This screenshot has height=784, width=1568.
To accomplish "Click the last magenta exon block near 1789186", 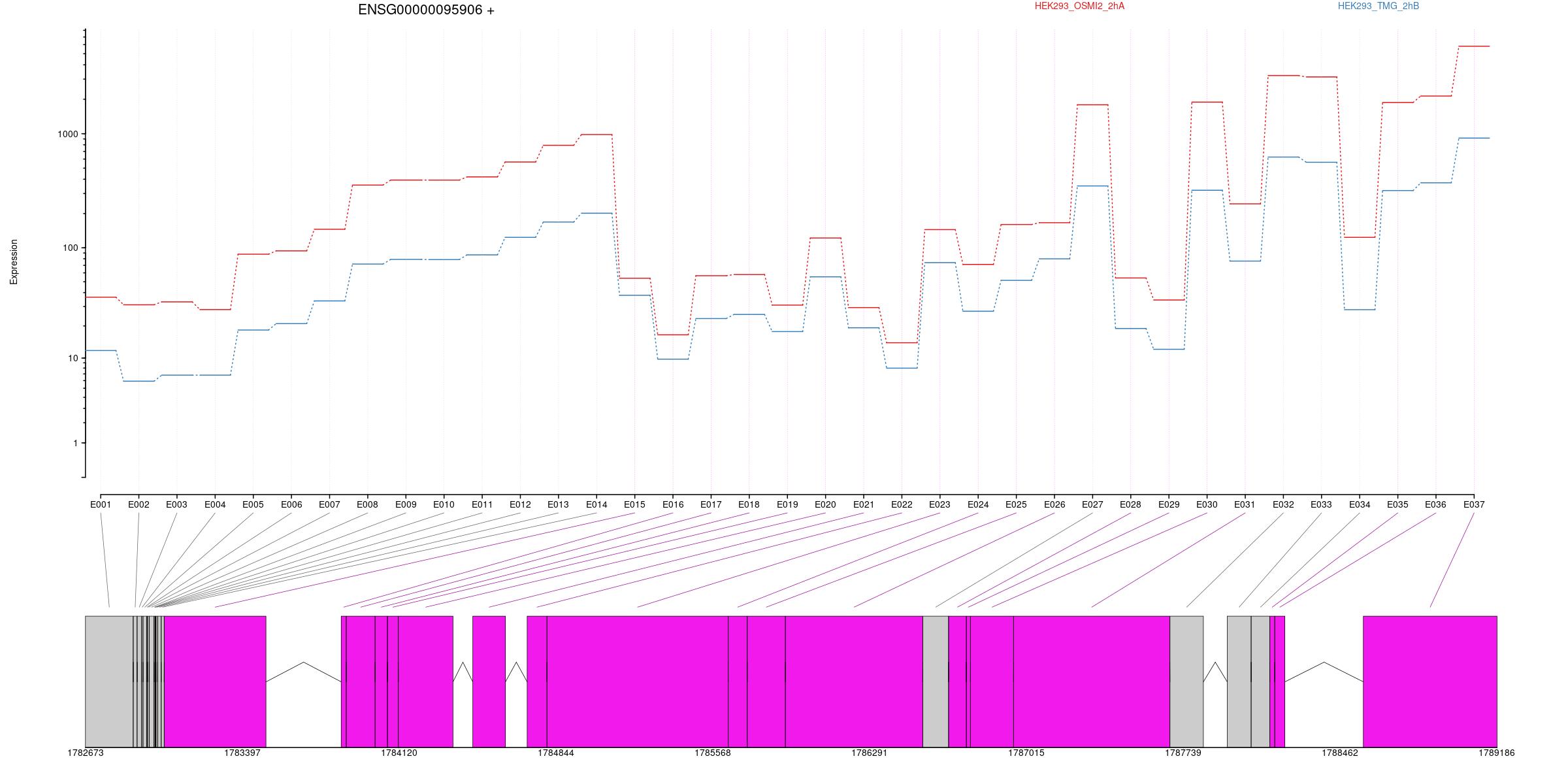I will 1430,681.
